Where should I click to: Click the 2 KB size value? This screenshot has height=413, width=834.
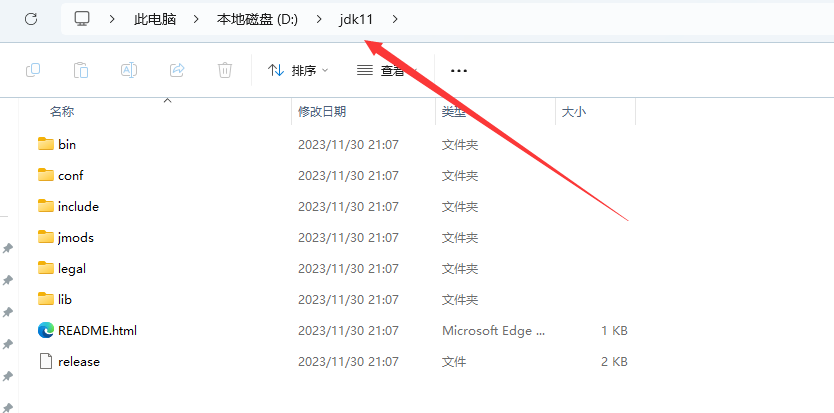click(614, 361)
